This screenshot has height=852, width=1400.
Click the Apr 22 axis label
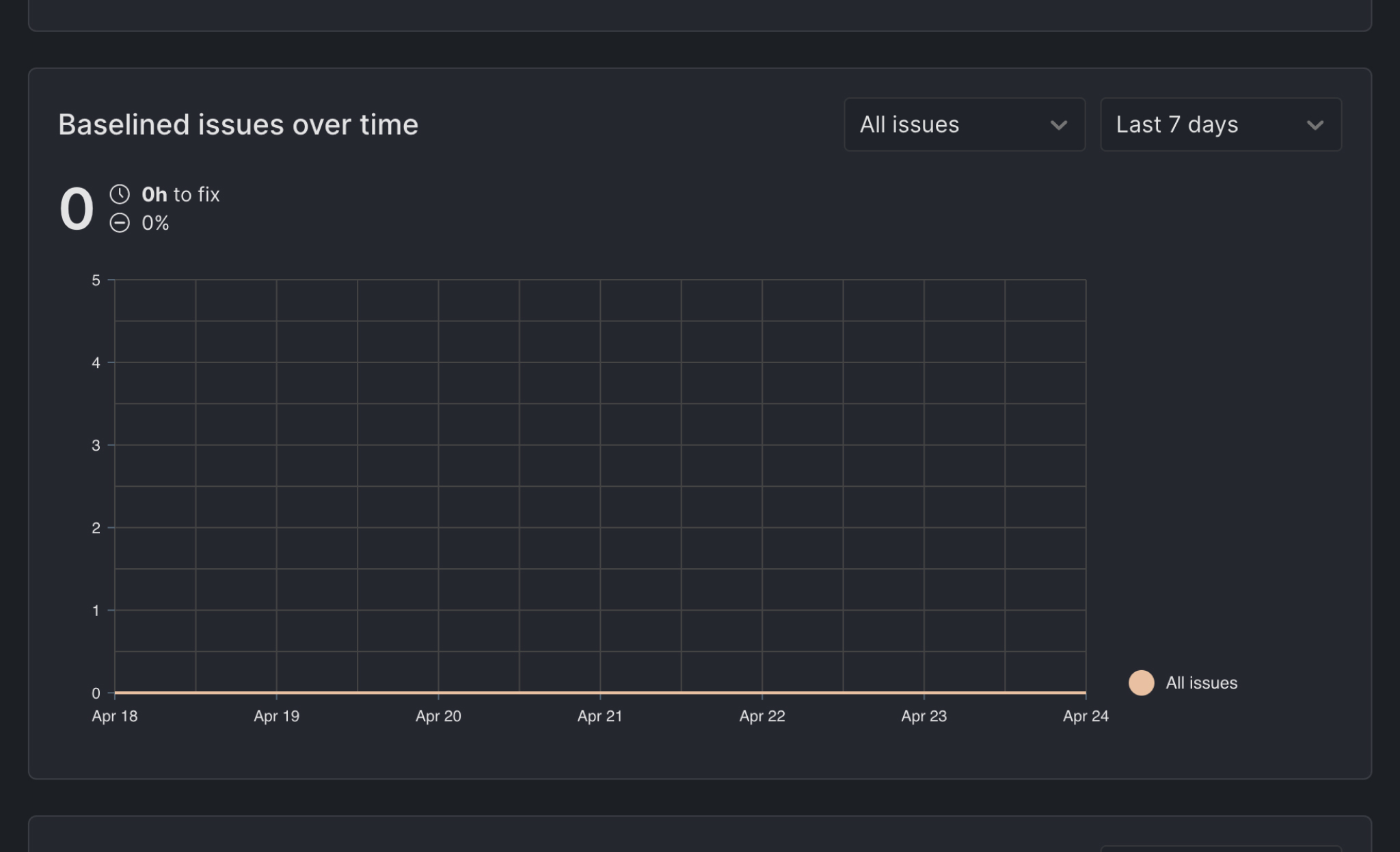(x=762, y=716)
